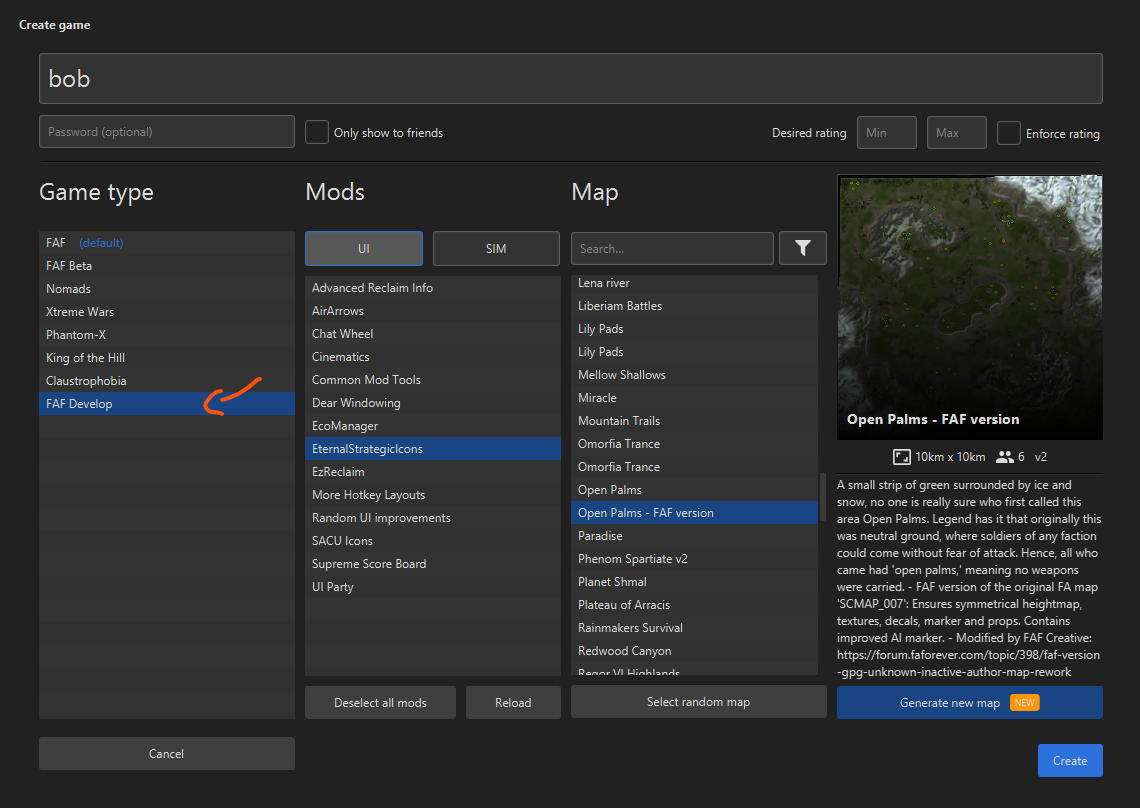Select FAF default game type

166,243
